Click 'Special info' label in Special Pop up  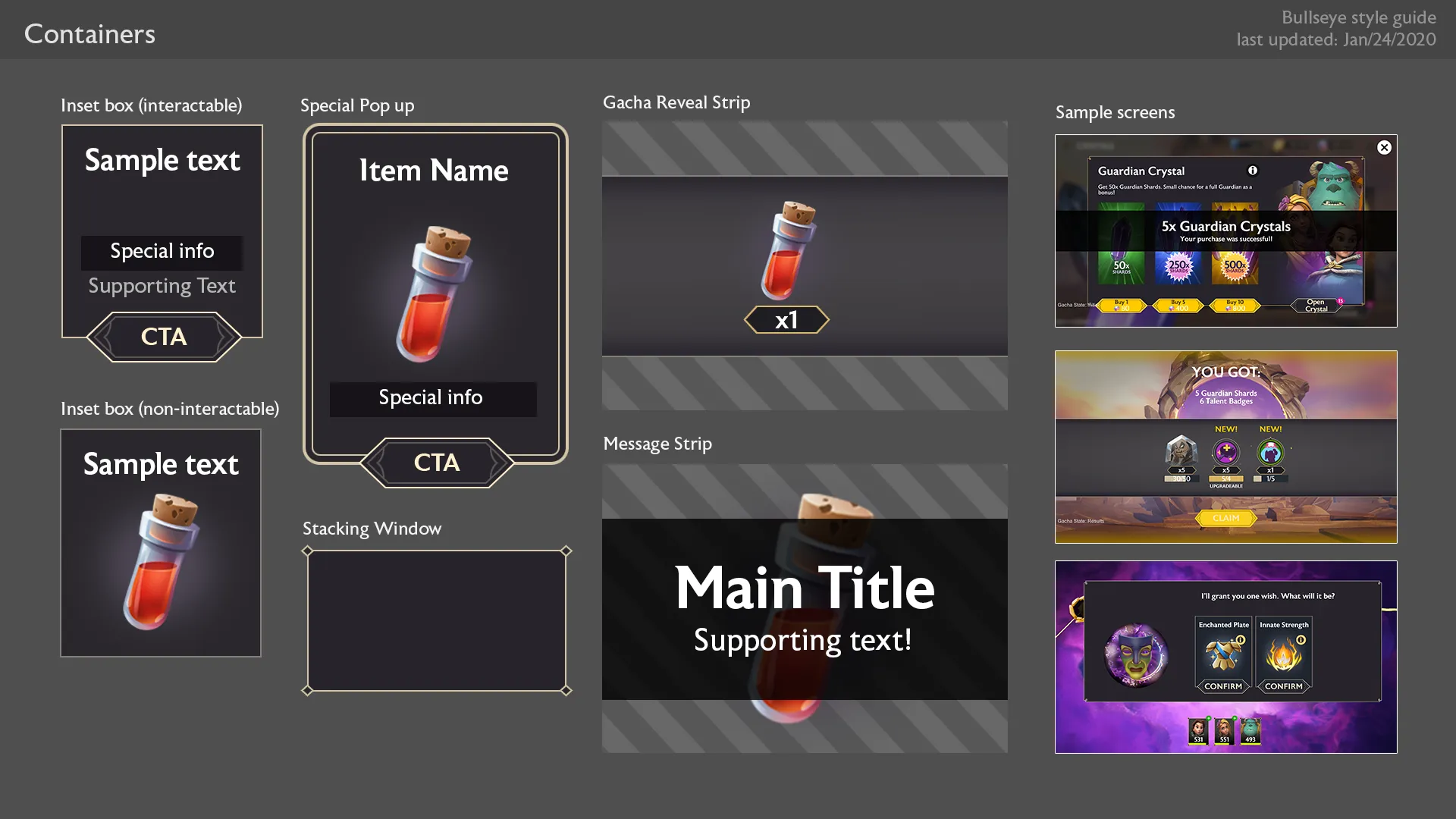click(431, 397)
